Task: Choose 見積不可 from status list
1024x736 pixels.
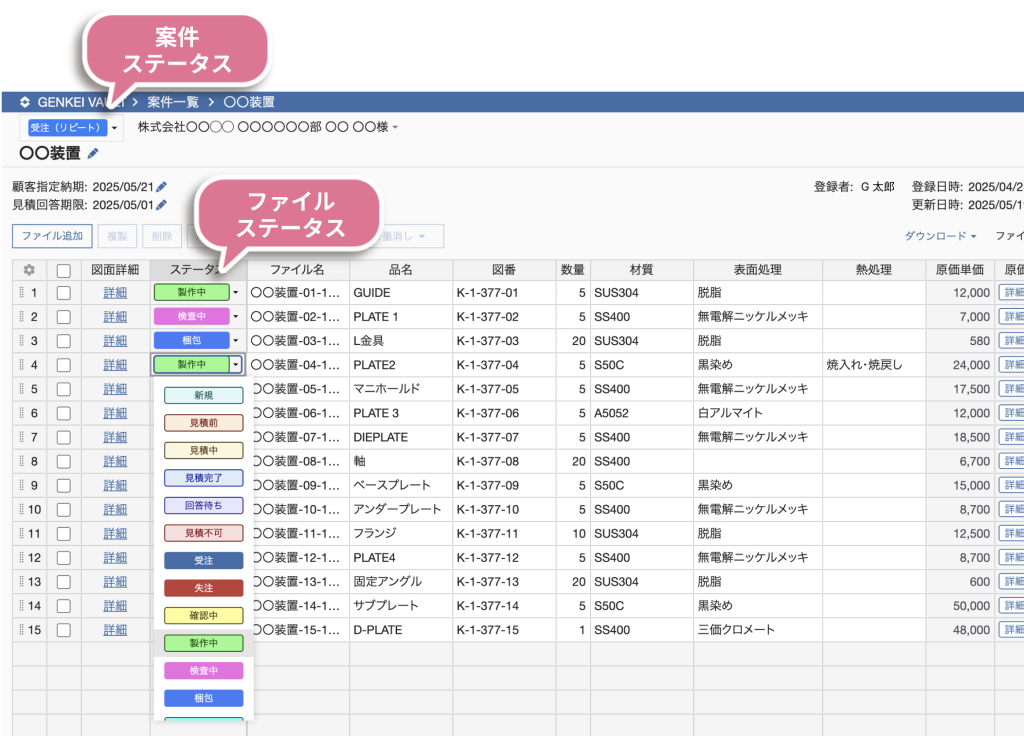Action: point(204,533)
